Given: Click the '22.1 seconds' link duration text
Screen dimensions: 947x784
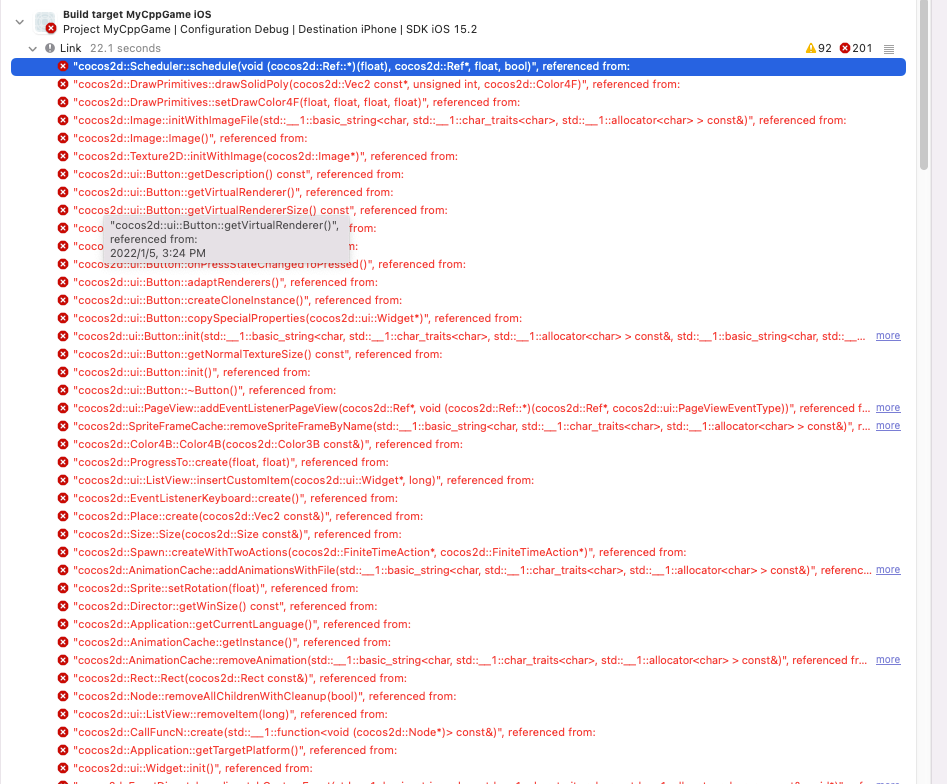Looking at the screenshot, I should [x=126, y=48].
